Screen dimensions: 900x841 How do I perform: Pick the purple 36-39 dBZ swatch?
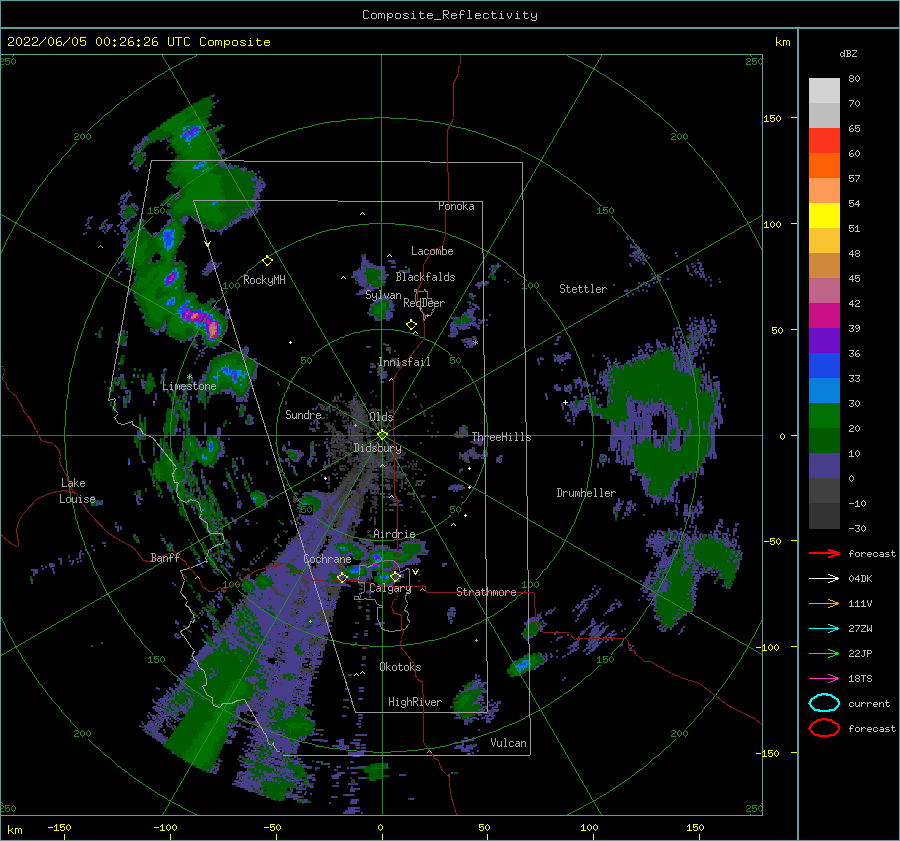coord(824,341)
